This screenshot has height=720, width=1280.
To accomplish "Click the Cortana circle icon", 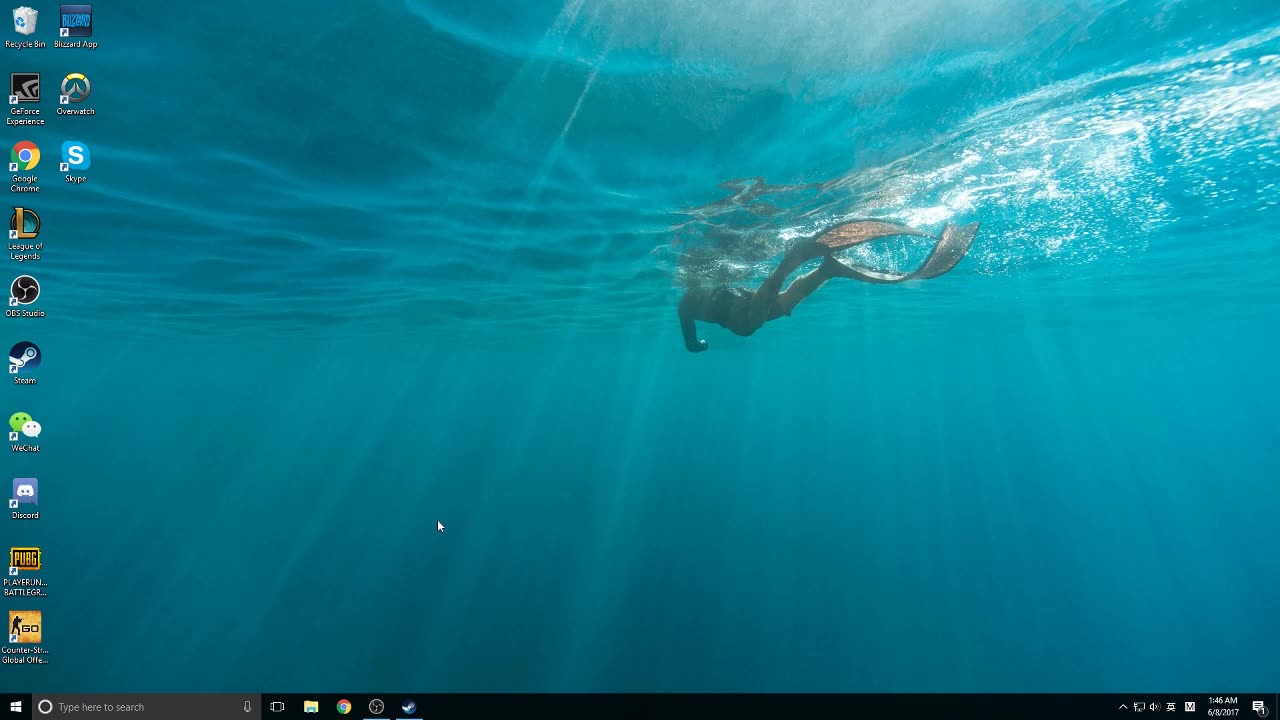I will tap(45, 707).
